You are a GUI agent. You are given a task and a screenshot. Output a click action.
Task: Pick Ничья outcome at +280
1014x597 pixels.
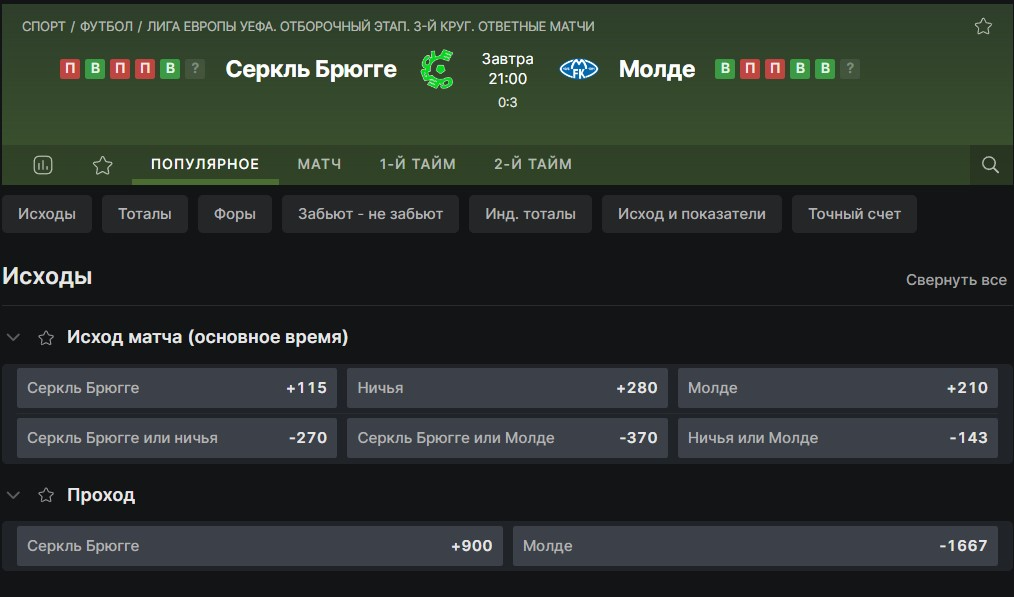coord(507,388)
